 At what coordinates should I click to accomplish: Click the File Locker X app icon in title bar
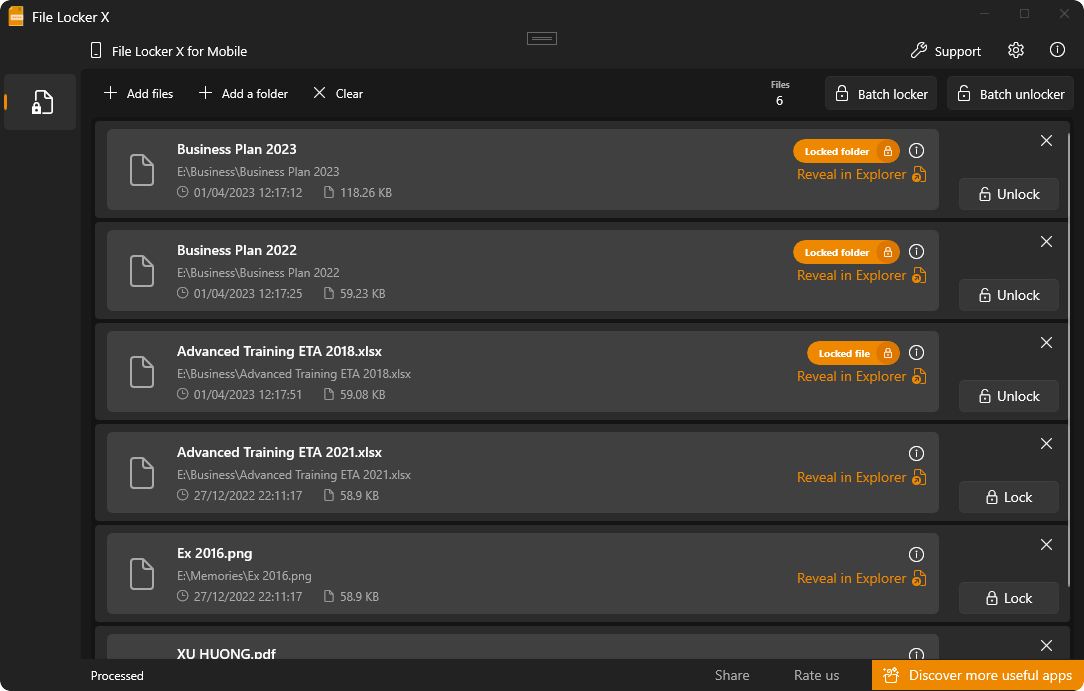[15, 17]
